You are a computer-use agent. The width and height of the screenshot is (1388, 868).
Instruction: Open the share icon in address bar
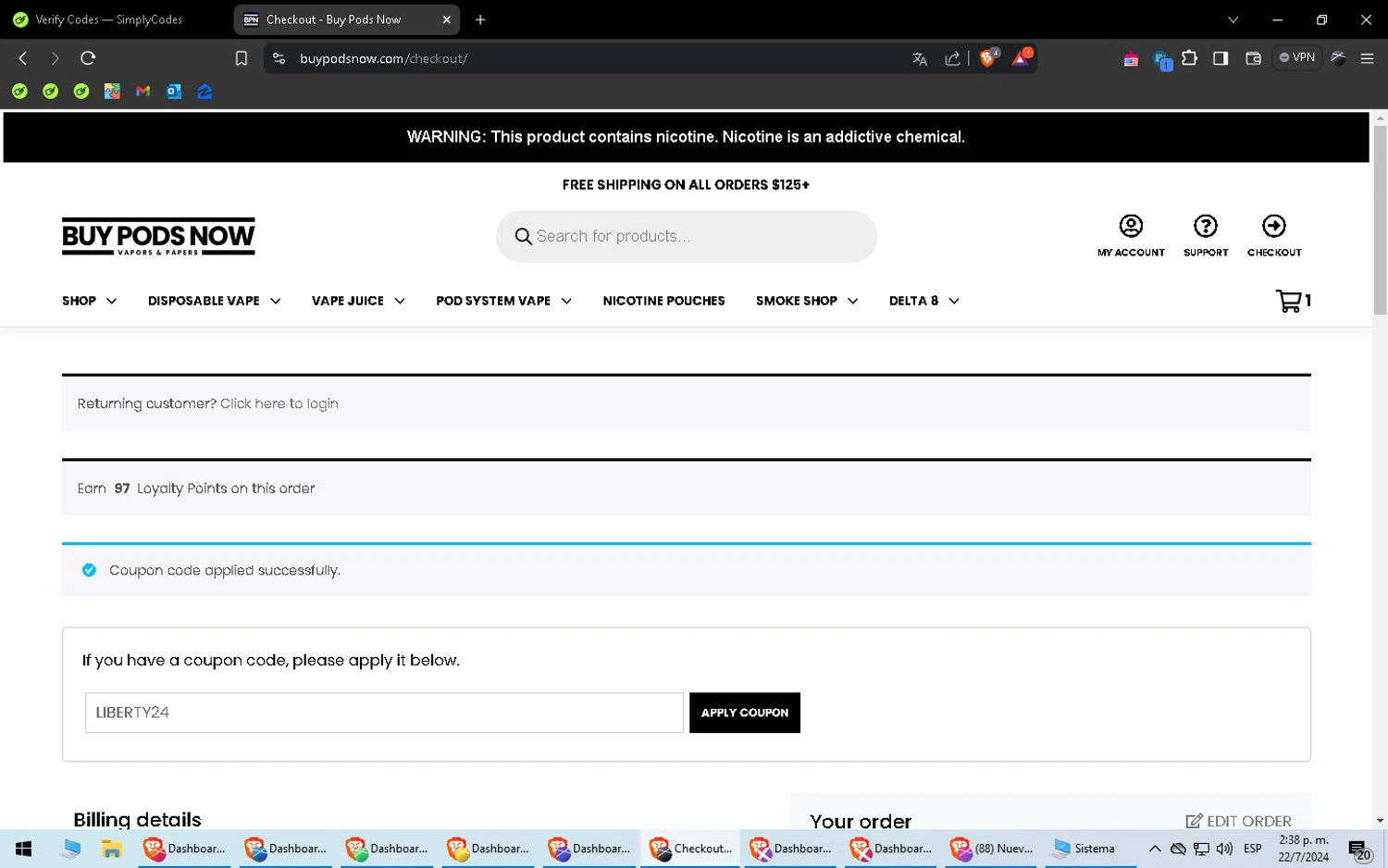tap(952, 58)
